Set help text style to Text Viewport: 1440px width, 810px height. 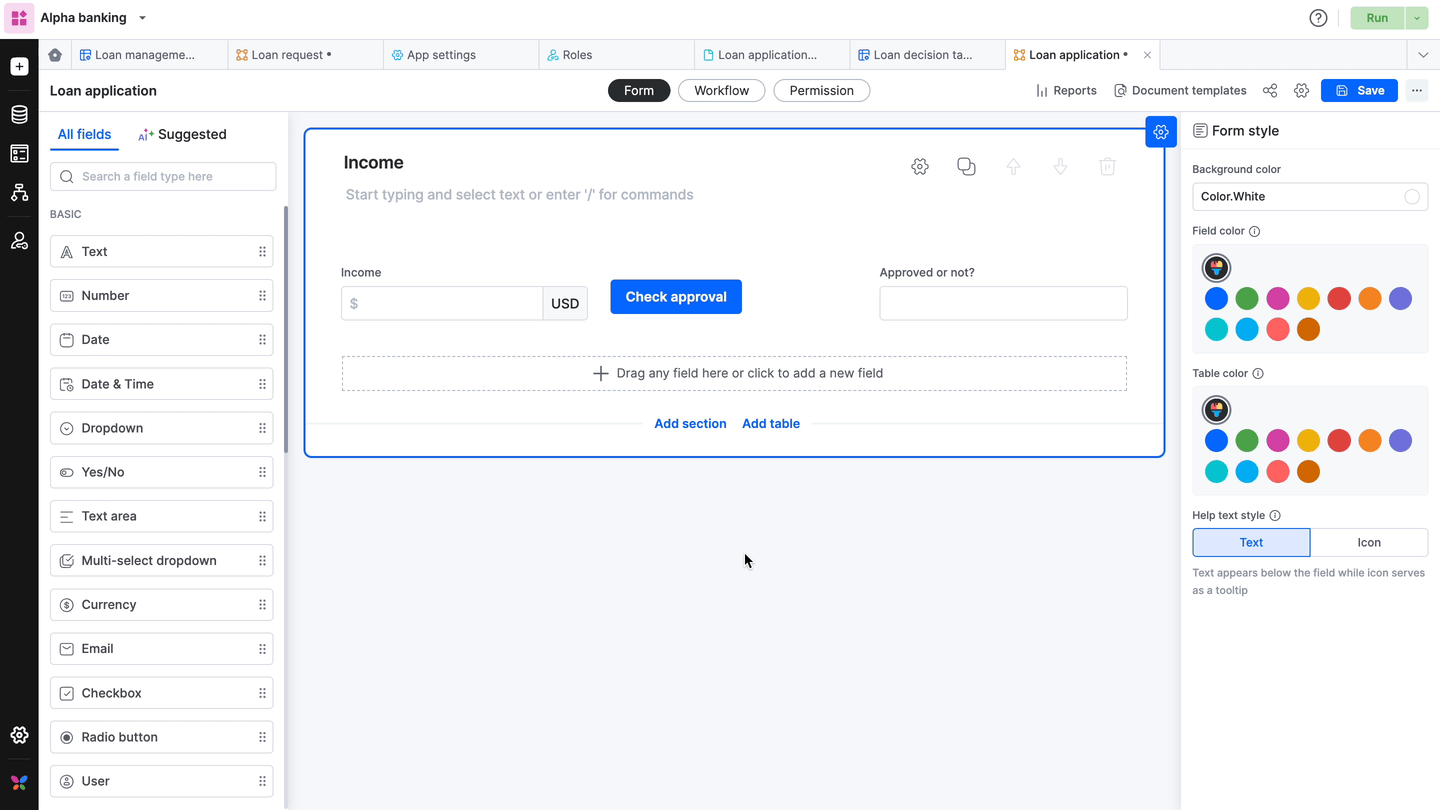[x=1251, y=542]
